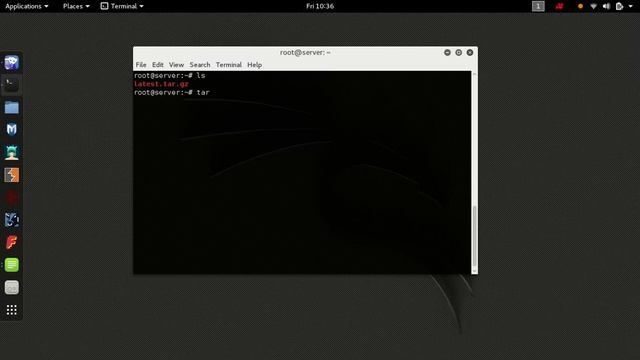Close the root@server terminal window
This screenshot has height=360, width=640.
470,53
